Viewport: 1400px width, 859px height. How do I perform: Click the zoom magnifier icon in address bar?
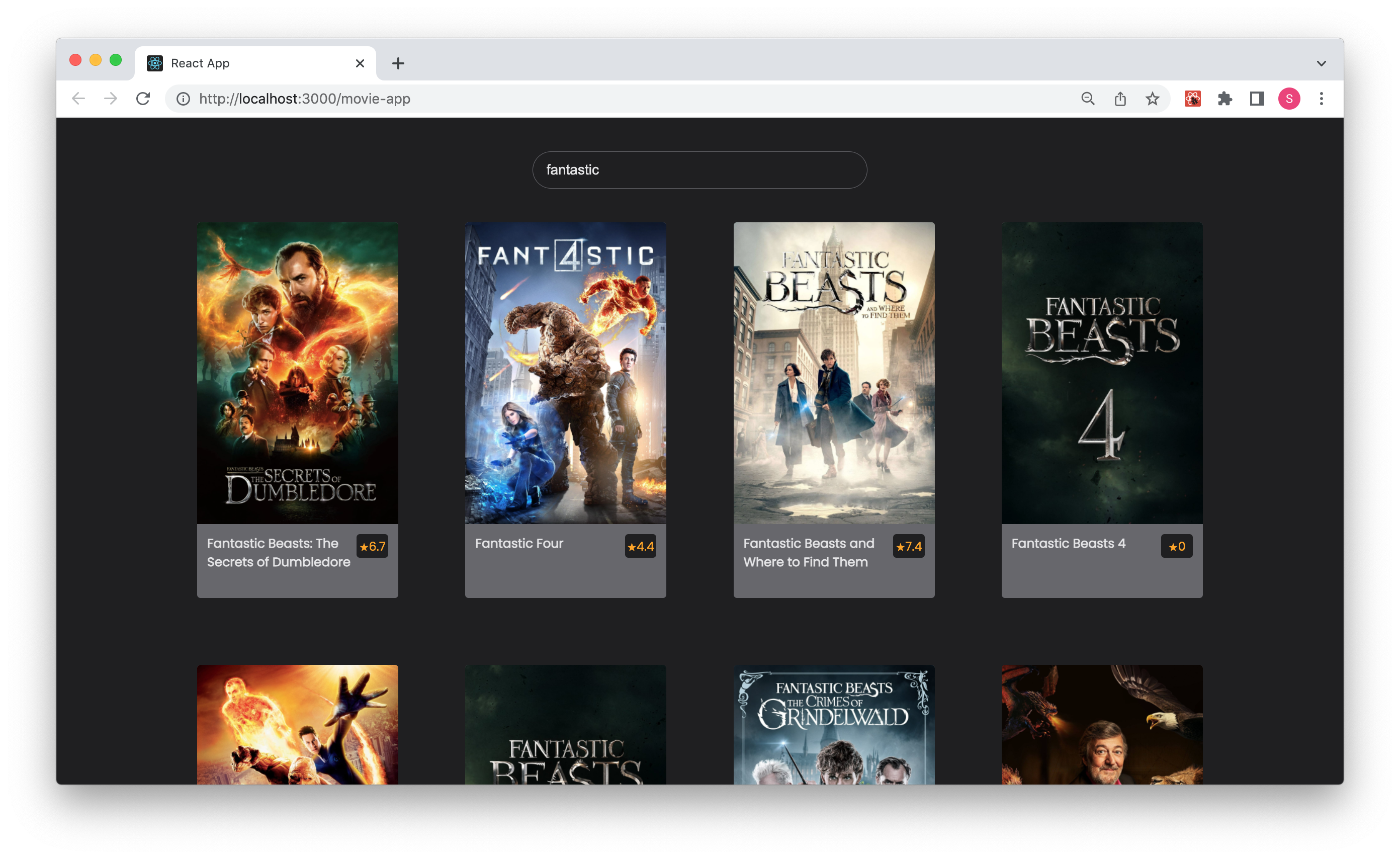point(1088,99)
